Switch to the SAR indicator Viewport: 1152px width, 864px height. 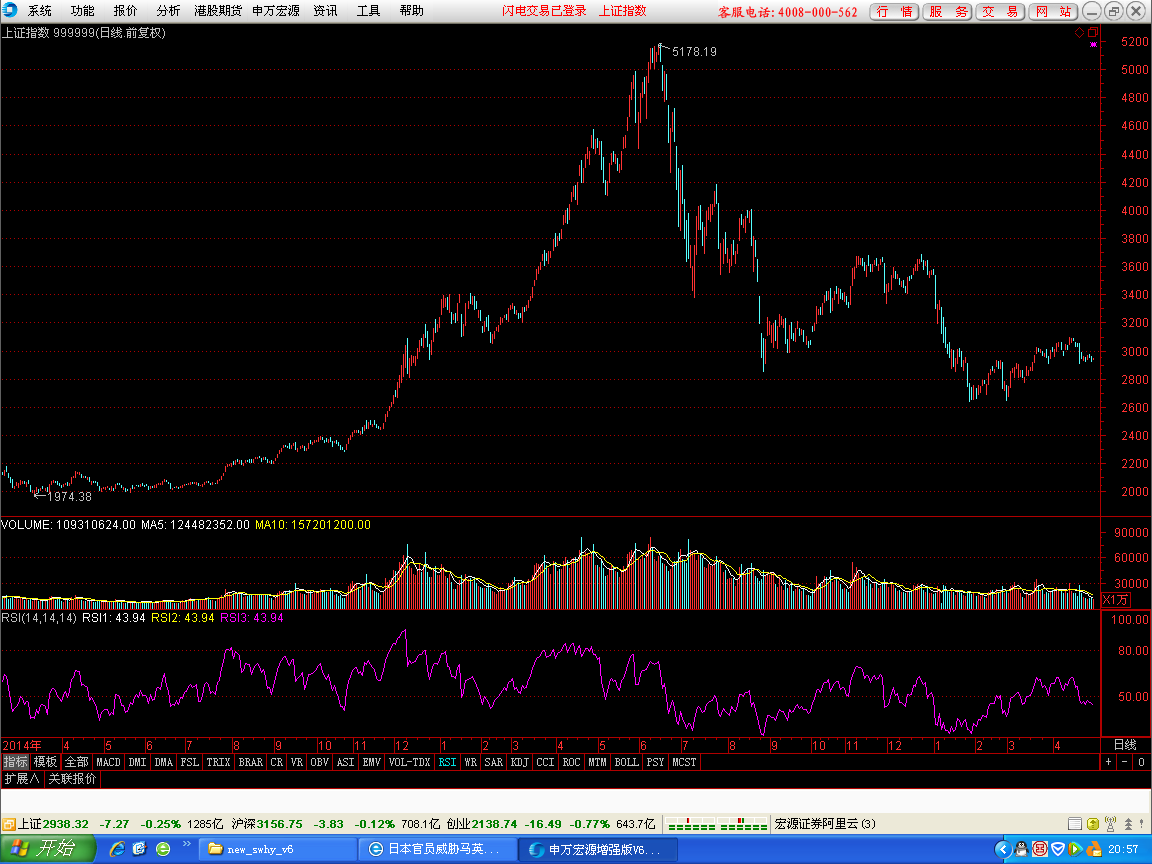point(494,762)
